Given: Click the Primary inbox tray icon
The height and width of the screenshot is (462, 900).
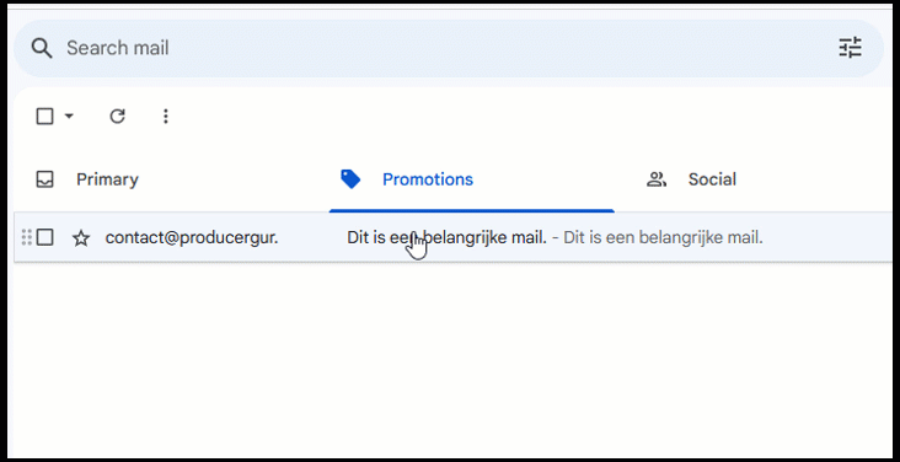Looking at the screenshot, I should tap(45, 180).
